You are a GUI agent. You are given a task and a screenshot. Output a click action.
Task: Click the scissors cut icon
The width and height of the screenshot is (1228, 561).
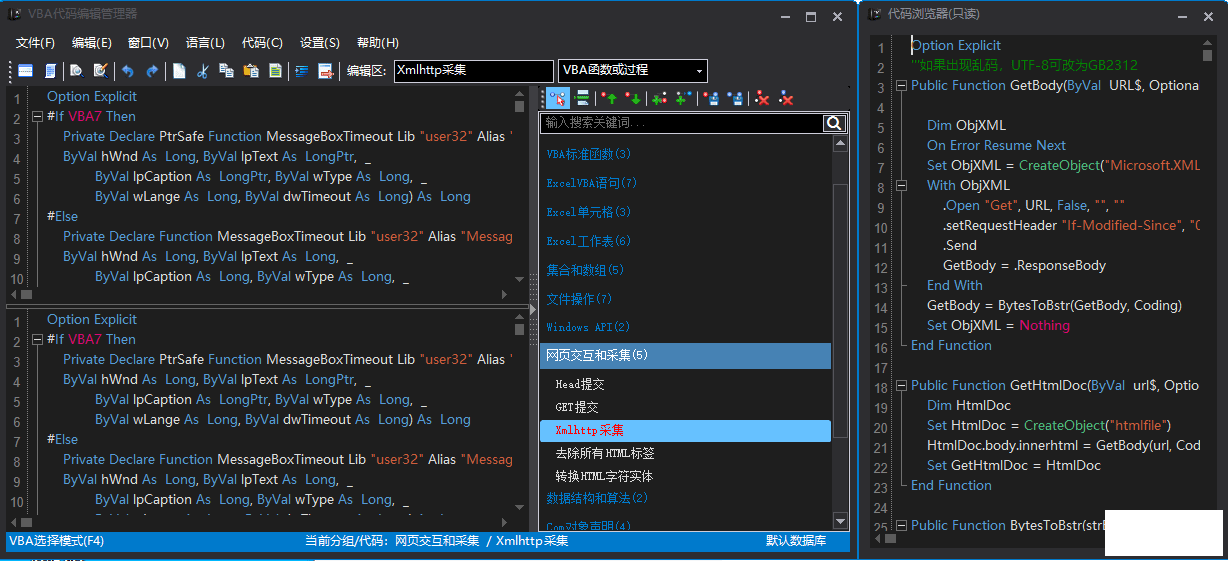coord(203,71)
